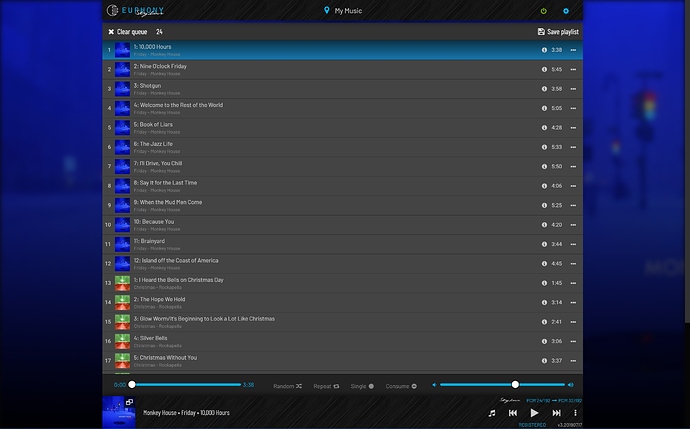The width and height of the screenshot is (690, 429).
Task: Toggle Consume mode
Action: click(x=401, y=386)
